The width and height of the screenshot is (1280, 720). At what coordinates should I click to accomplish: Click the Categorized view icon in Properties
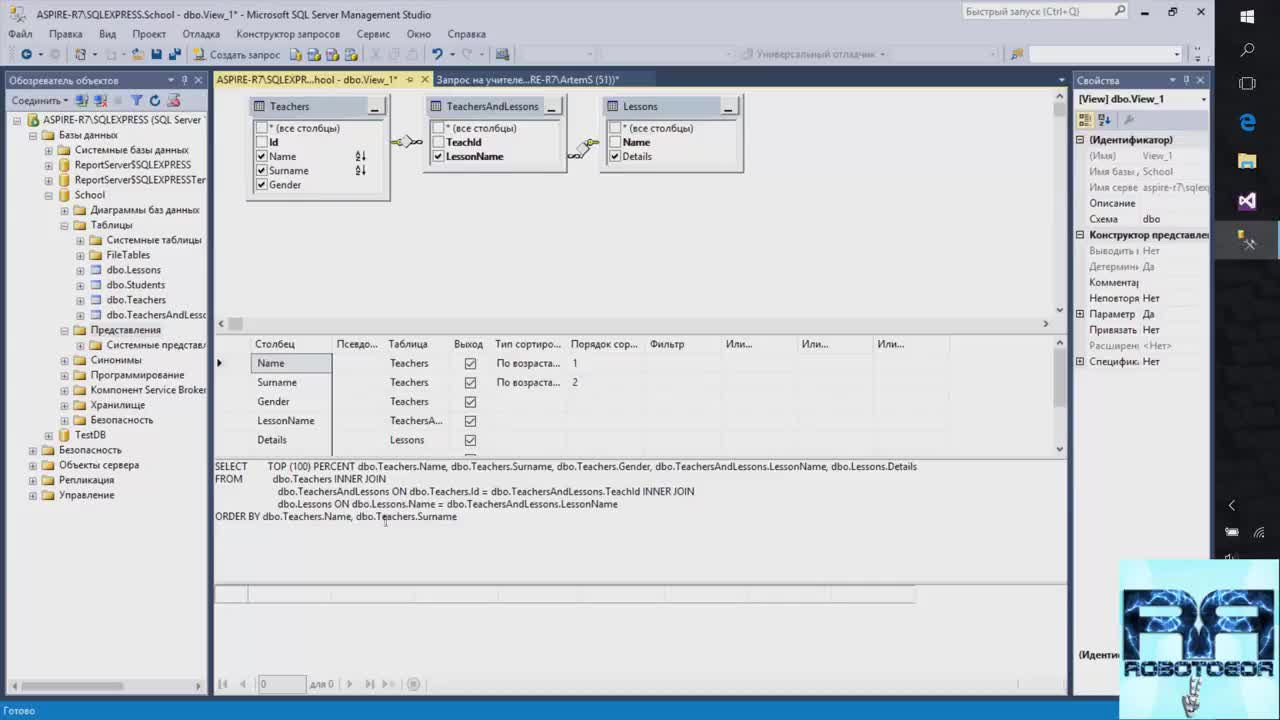click(x=1085, y=120)
